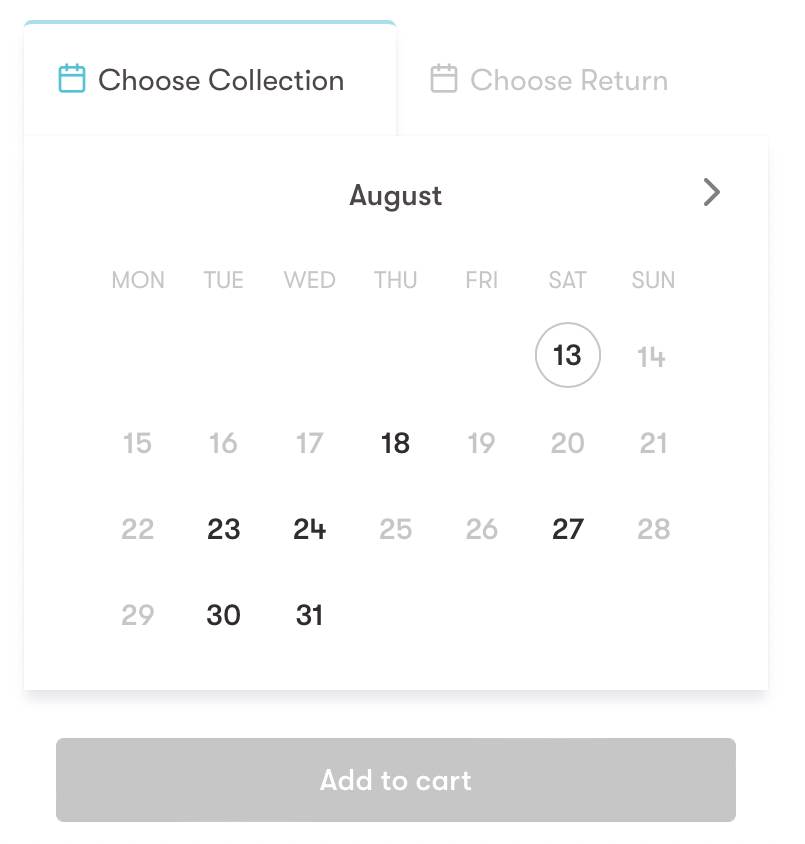Switch to the Choose Collection tab
This screenshot has height=844, width=805.
210,80
